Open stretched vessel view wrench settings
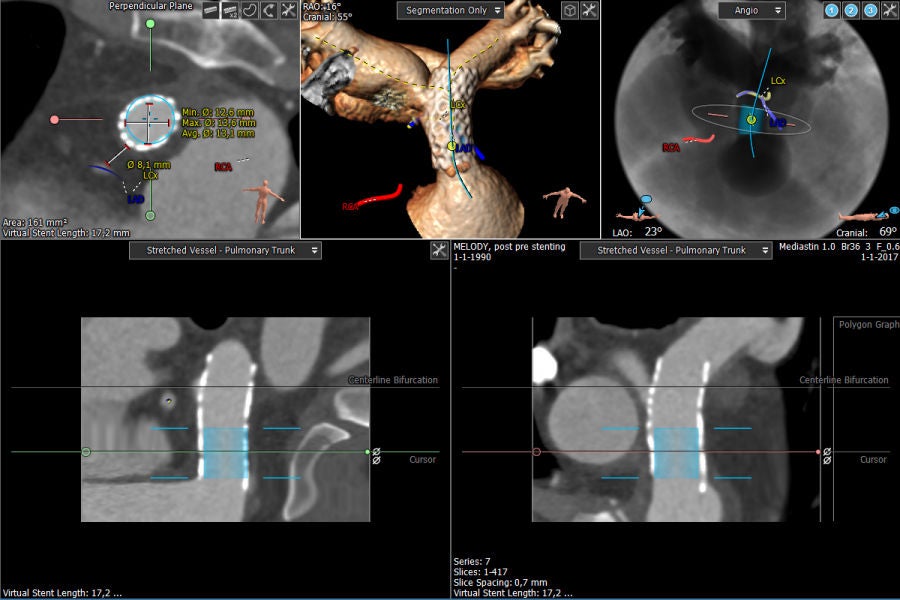The height and width of the screenshot is (600, 900). [x=439, y=250]
